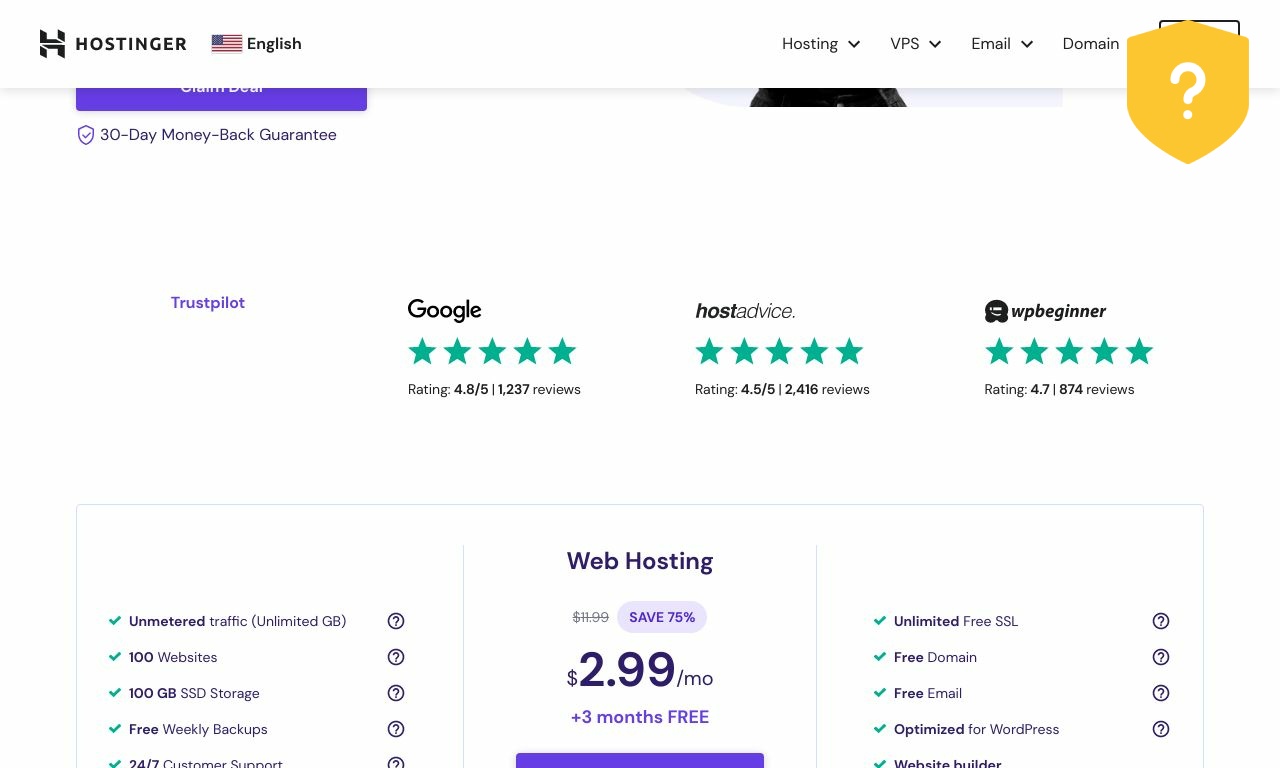Click Free Email feature text
This screenshot has height=768, width=1280.
(x=928, y=693)
